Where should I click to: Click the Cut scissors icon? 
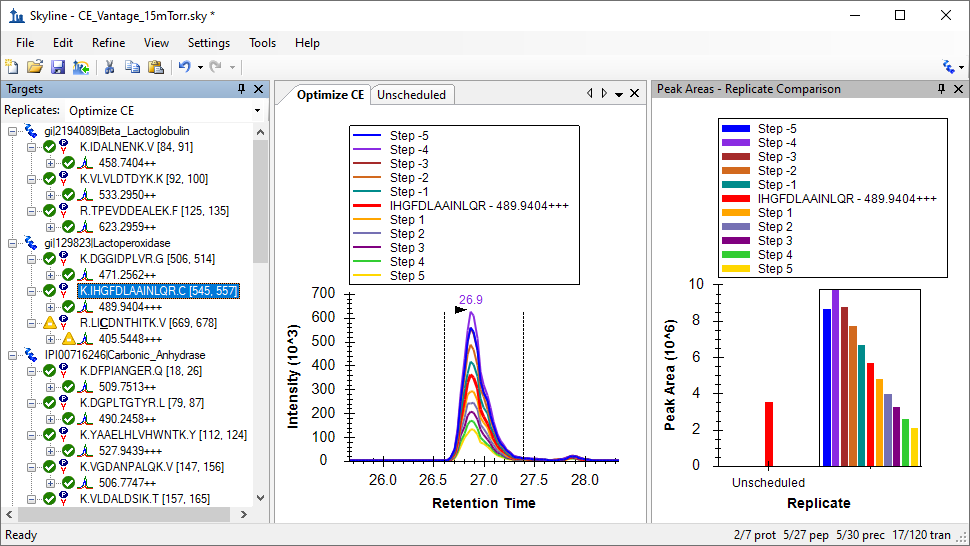[x=109, y=67]
